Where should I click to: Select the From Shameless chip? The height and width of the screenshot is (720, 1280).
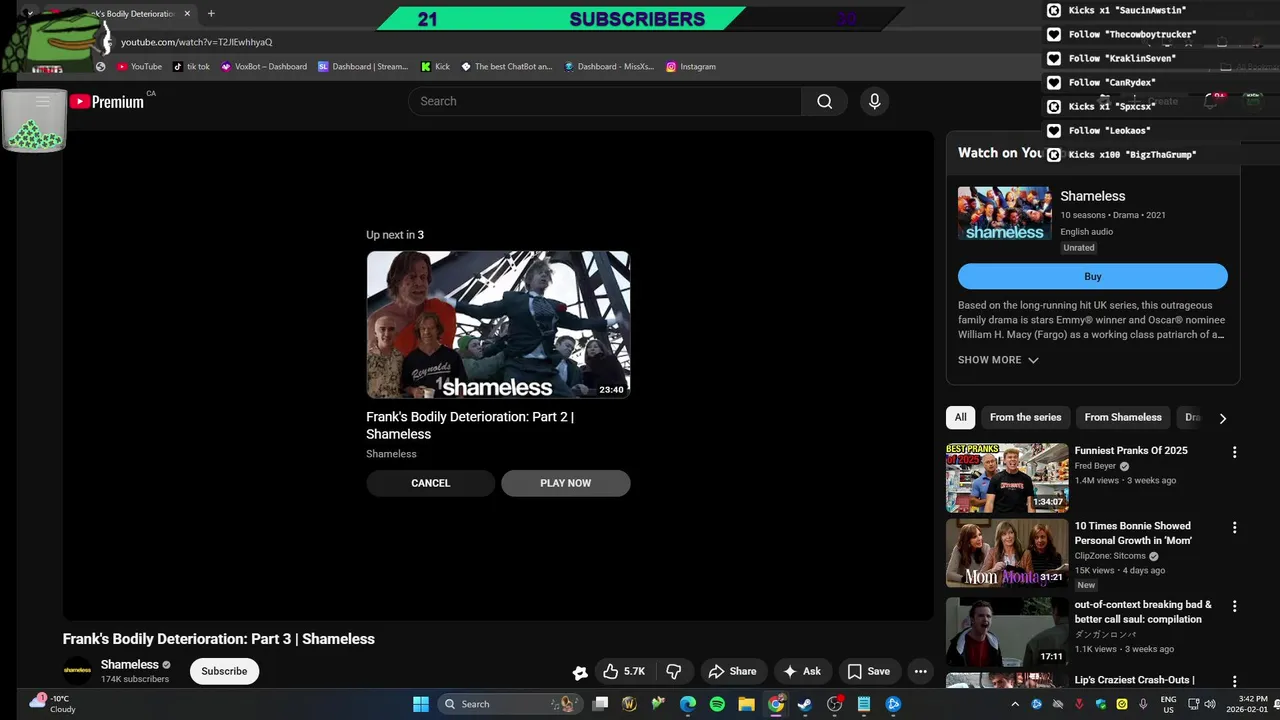tap(1123, 417)
